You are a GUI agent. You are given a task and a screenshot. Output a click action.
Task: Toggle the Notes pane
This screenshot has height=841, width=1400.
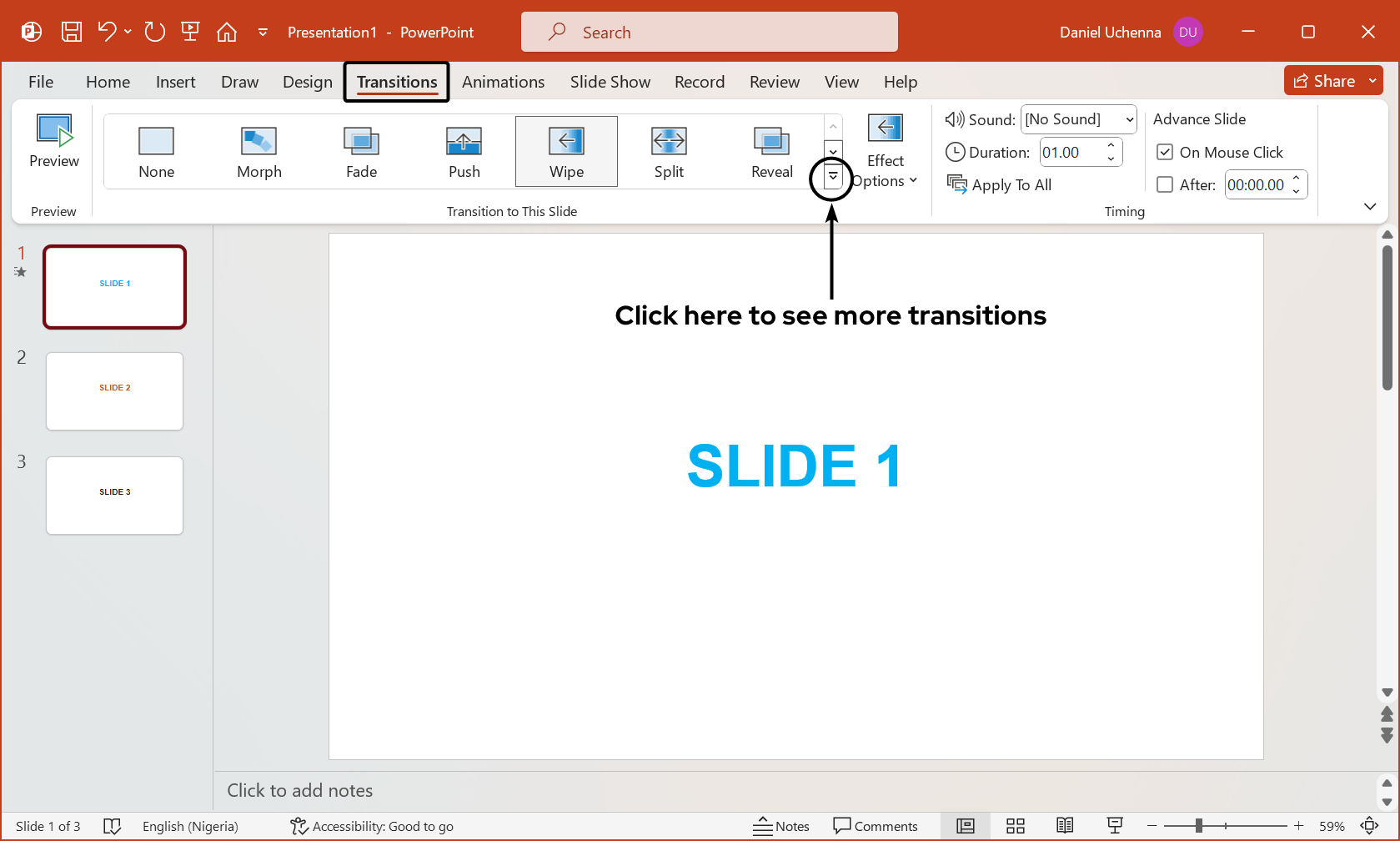(781, 825)
